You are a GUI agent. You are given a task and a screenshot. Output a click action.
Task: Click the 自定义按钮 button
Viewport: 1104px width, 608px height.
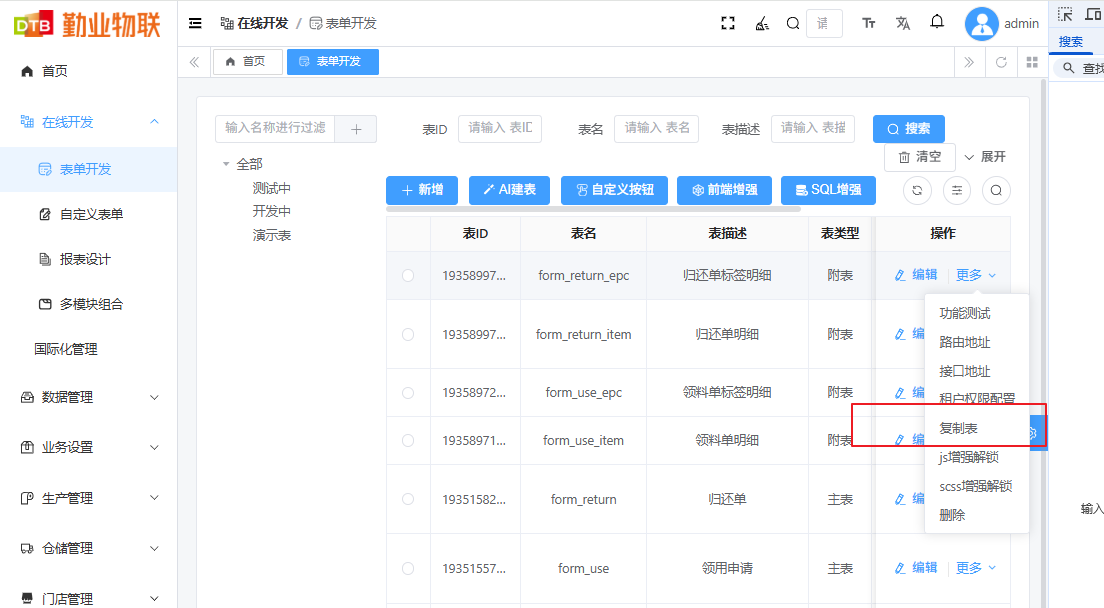click(614, 190)
